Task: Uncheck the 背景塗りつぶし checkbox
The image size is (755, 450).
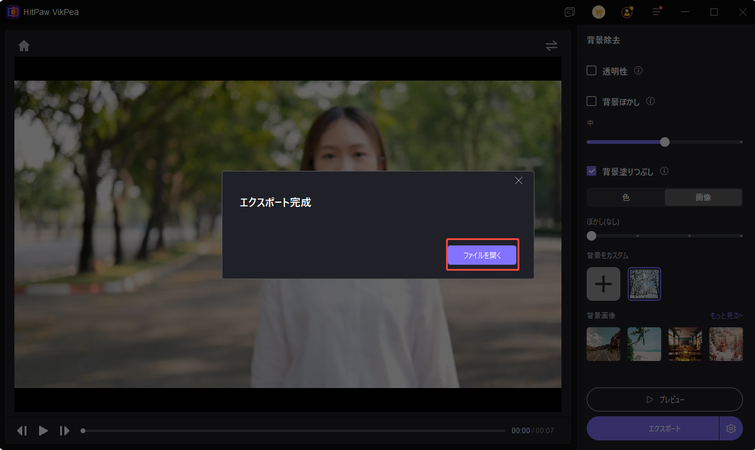Action: (591, 171)
